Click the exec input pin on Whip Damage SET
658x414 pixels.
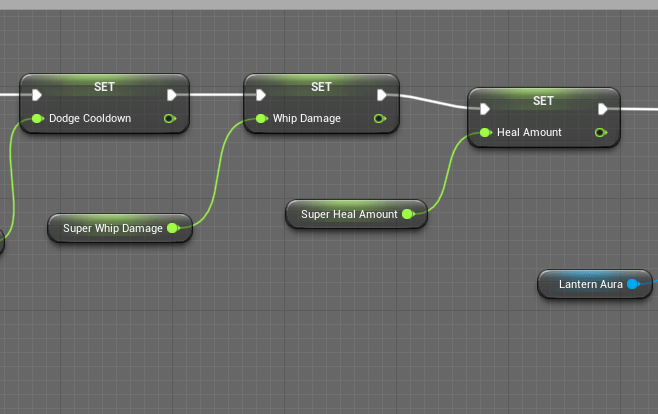(261, 96)
